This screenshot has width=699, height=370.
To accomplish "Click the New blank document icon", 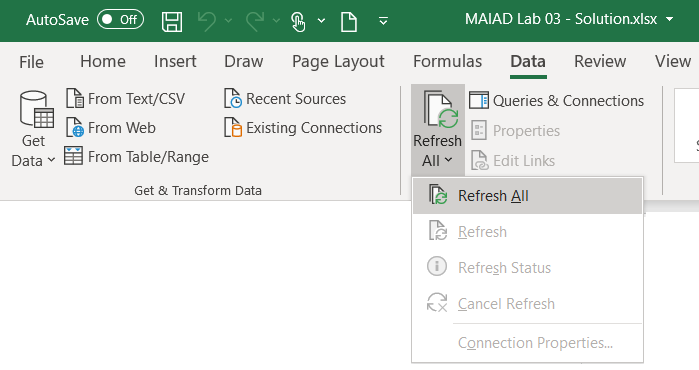I will pos(349,21).
